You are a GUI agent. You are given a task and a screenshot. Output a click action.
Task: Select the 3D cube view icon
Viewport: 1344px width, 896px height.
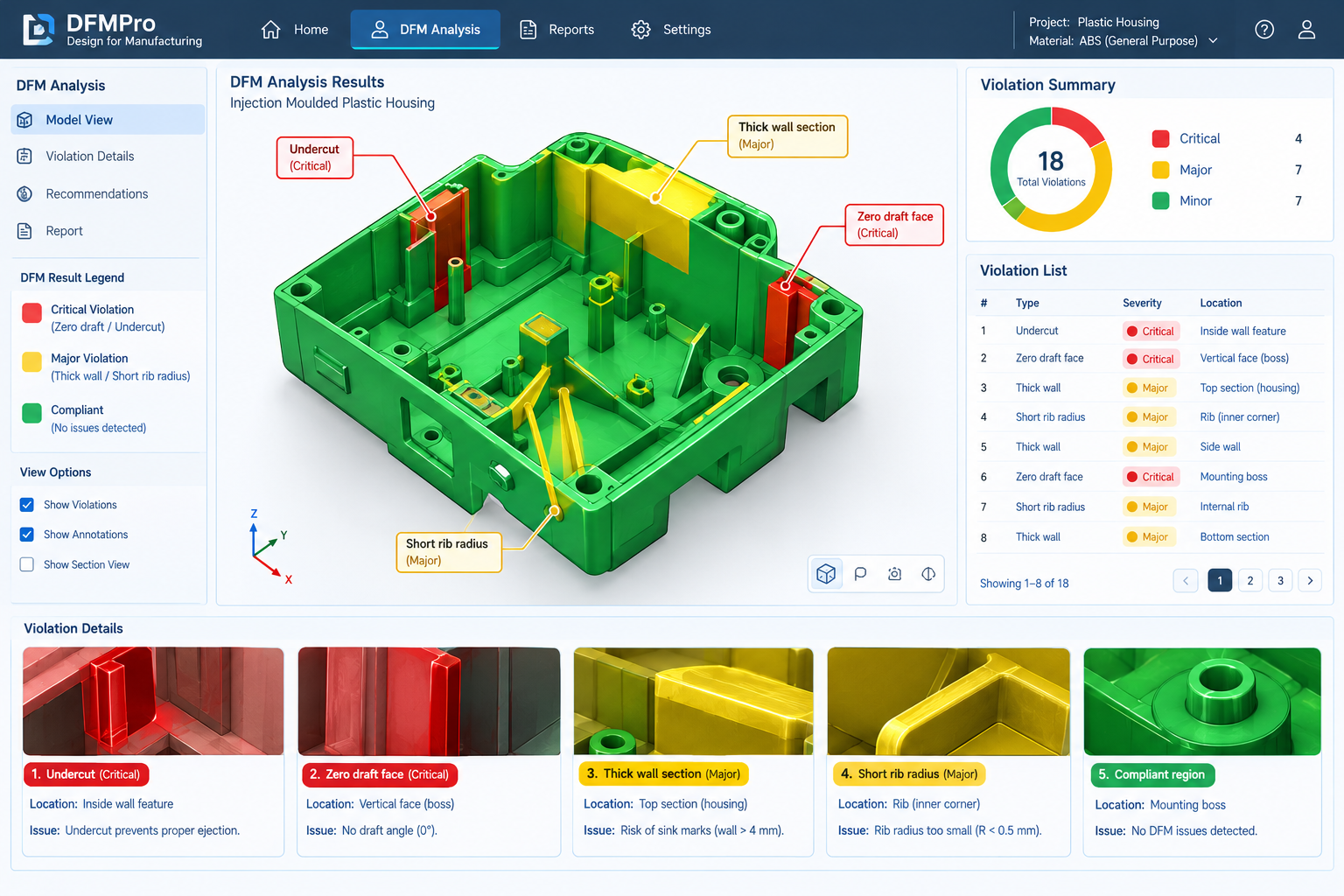pos(826,574)
